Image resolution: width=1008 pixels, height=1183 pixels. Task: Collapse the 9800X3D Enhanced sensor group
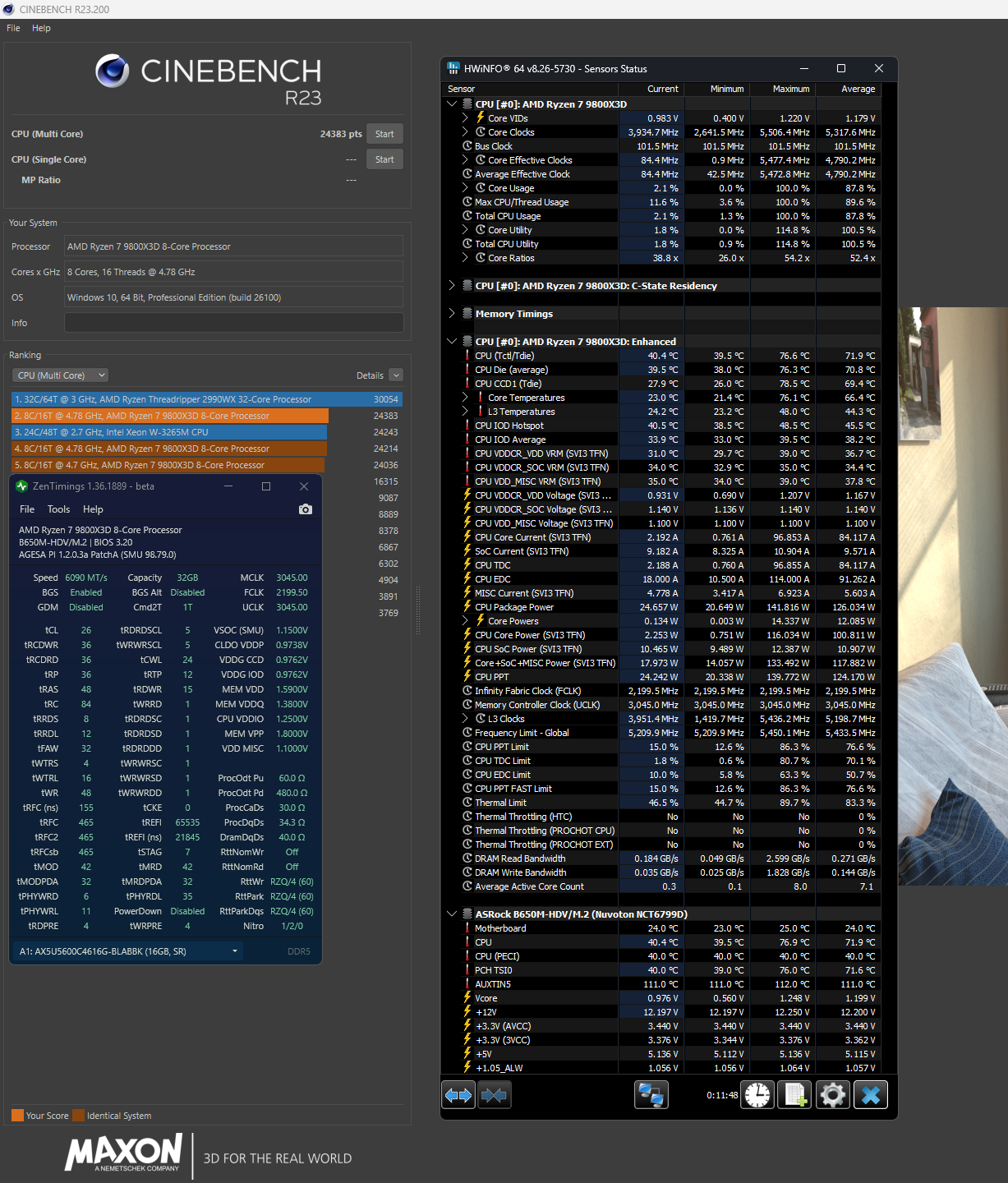tap(452, 342)
